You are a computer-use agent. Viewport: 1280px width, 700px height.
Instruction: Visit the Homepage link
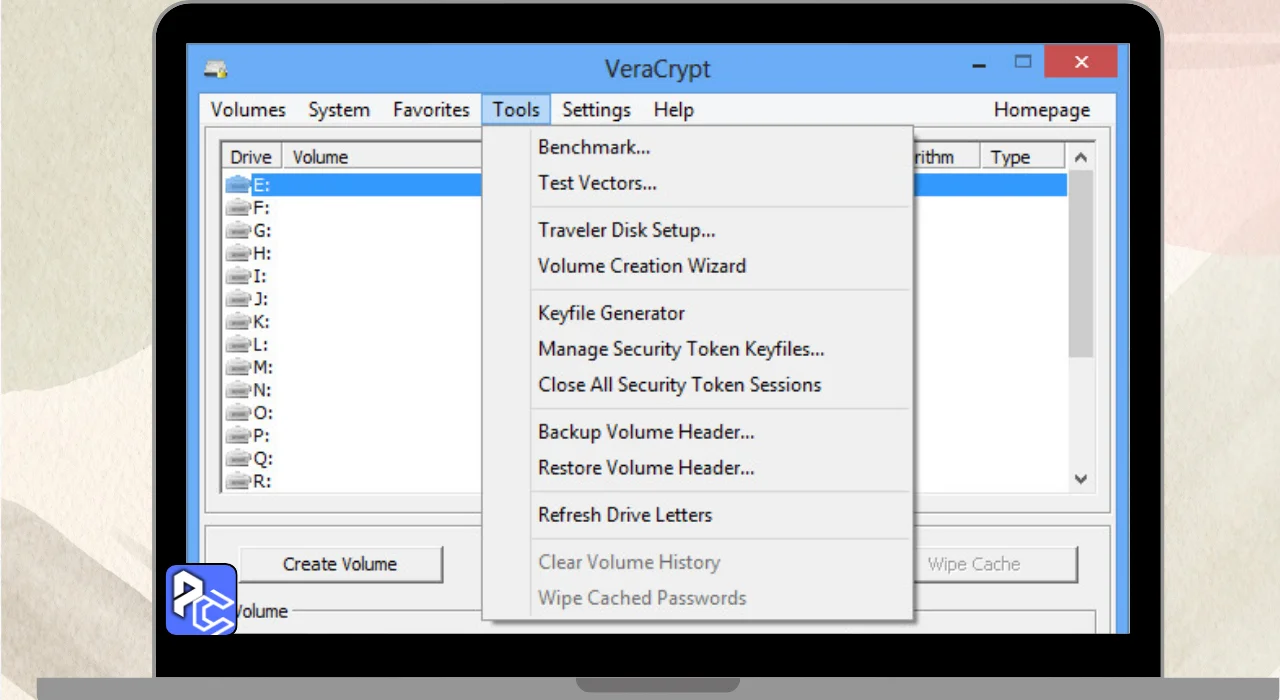[1041, 110]
